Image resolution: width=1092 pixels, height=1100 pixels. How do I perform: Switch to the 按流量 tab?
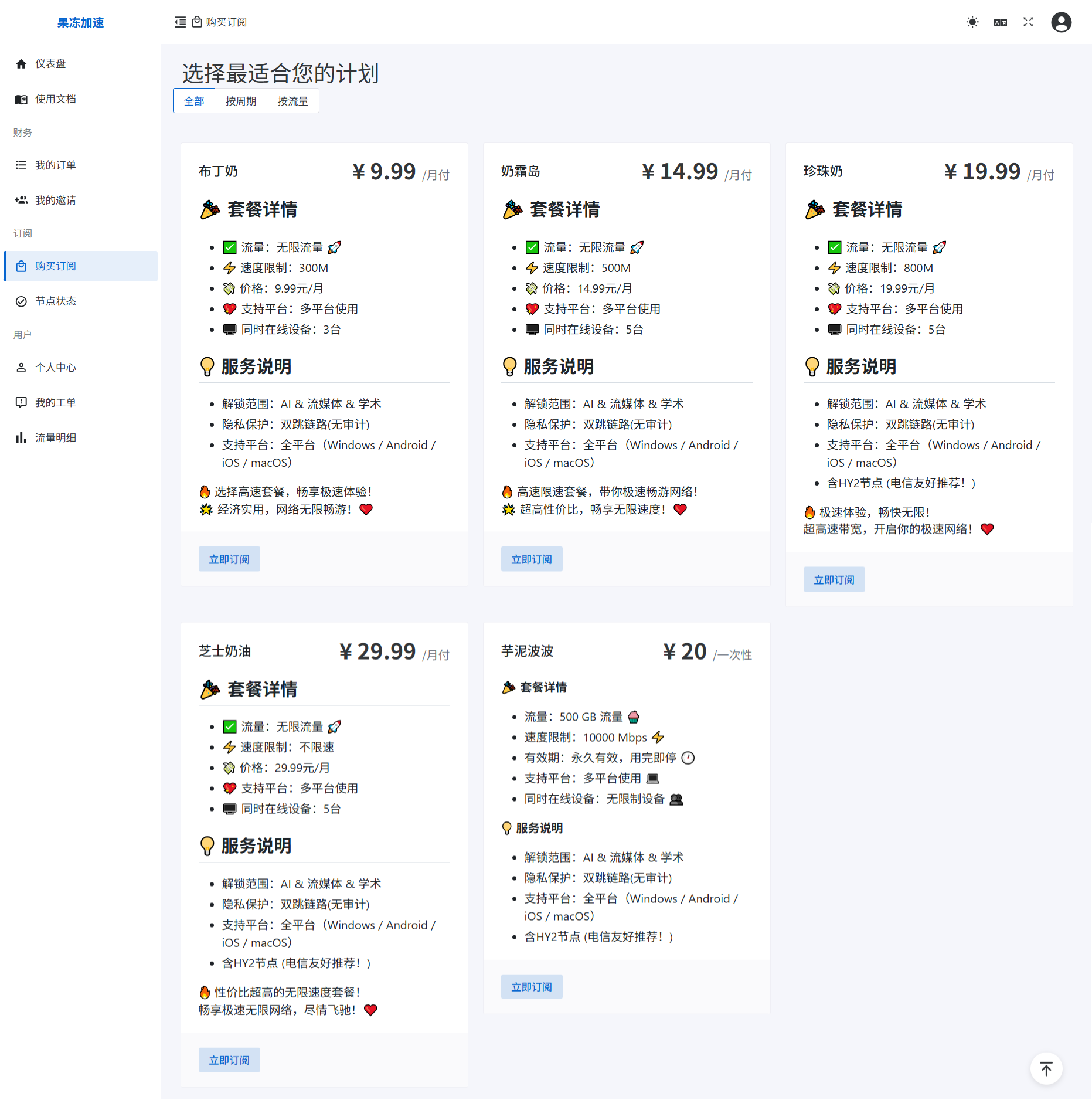(292, 101)
